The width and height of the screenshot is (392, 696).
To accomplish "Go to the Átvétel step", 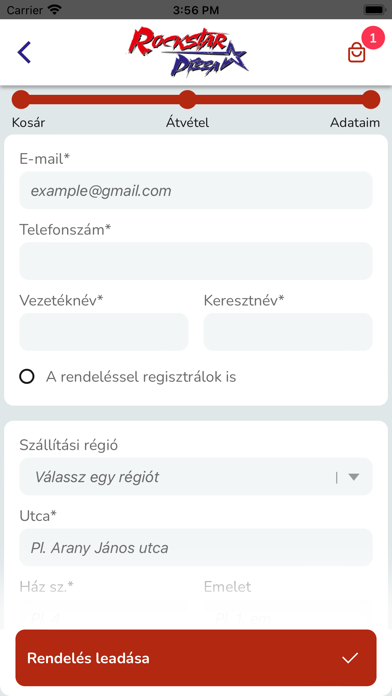I will [187, 123].
